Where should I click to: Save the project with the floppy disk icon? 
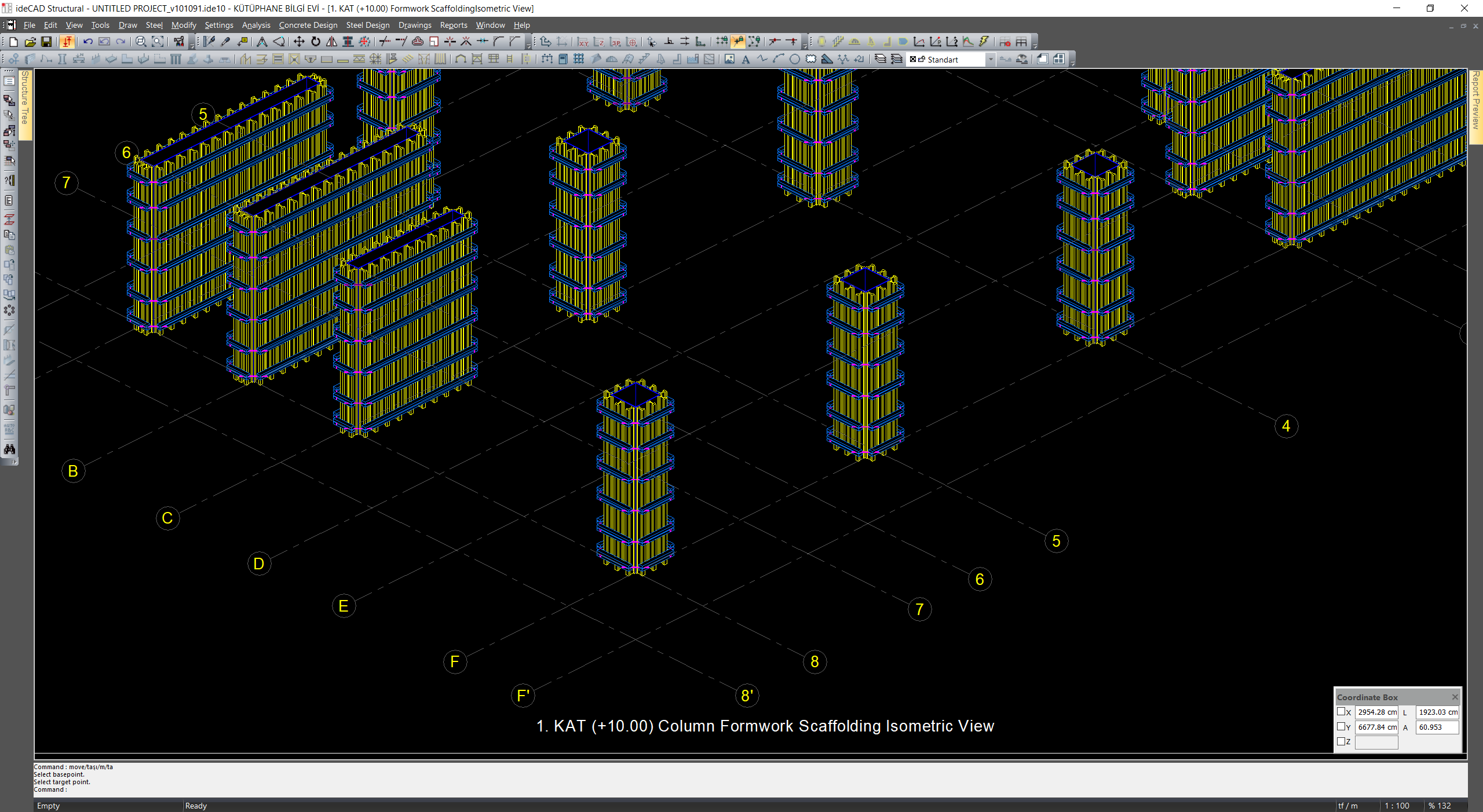click(46, 42)
